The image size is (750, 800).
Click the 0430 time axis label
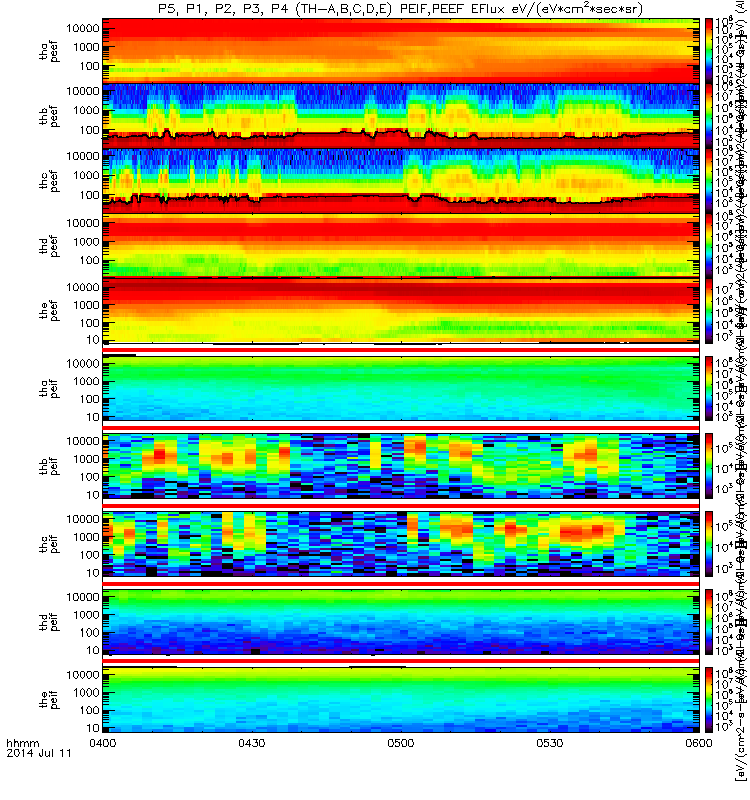point(252,743)
